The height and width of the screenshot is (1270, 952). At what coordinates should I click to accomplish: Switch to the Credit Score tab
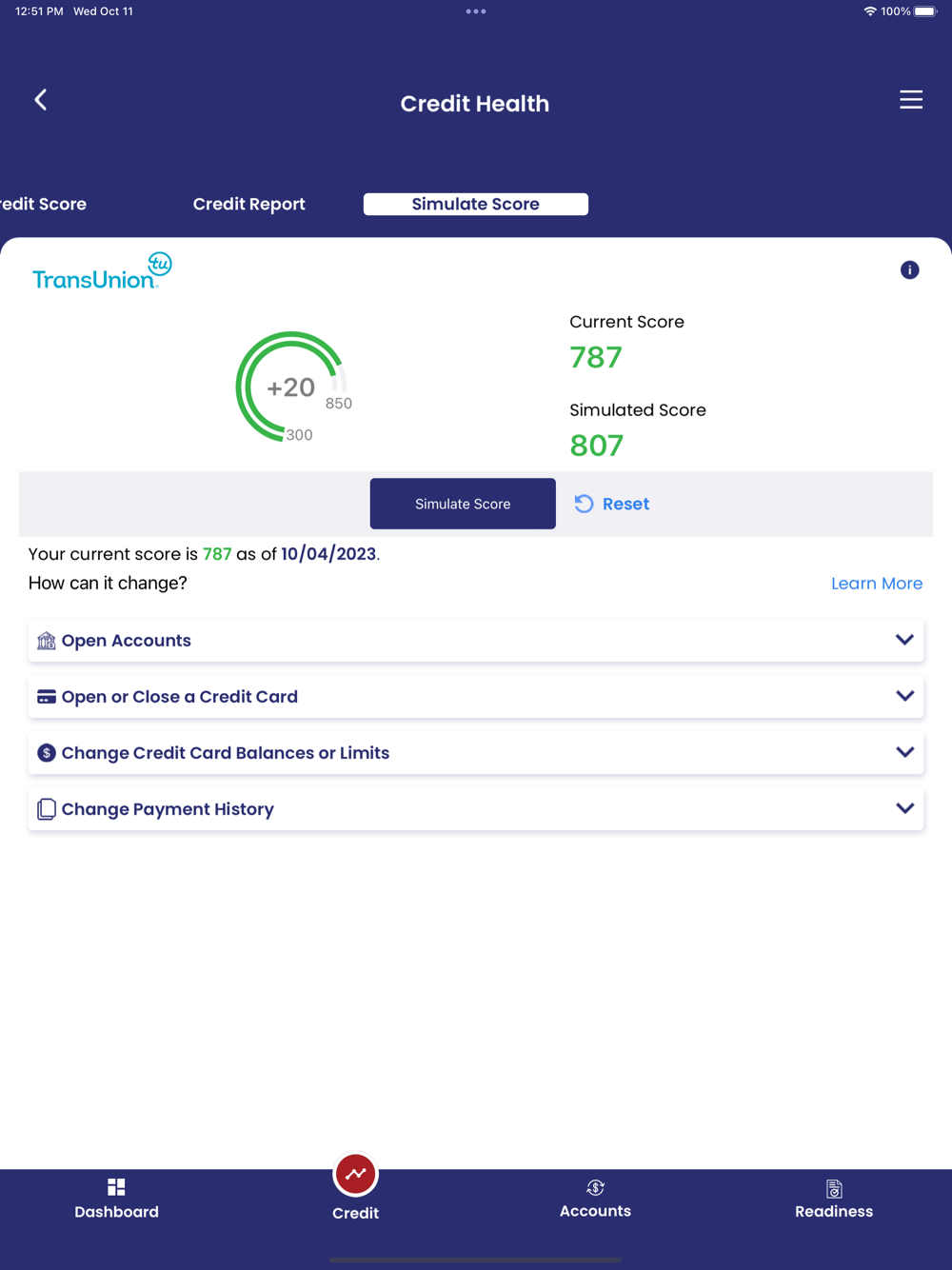point(43,204)
